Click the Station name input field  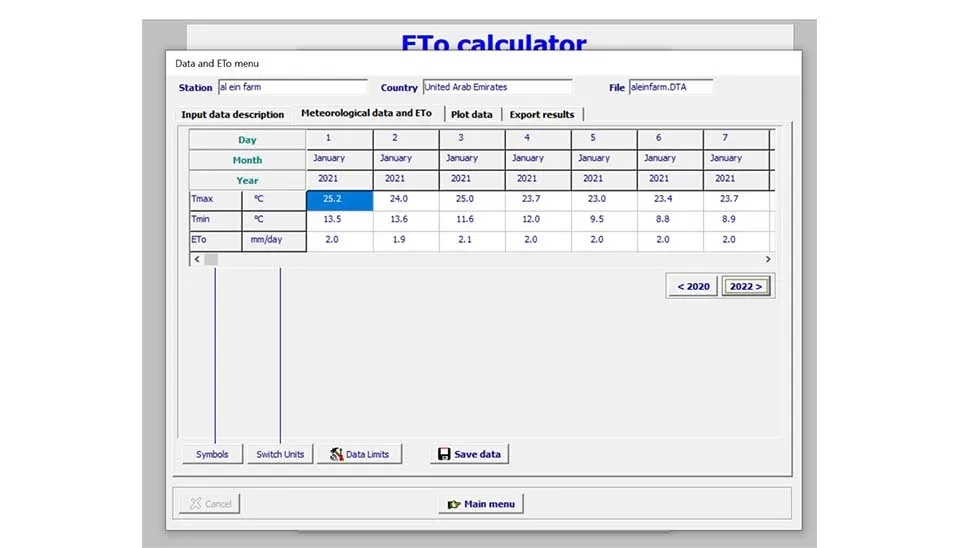[x=292, y=87]
